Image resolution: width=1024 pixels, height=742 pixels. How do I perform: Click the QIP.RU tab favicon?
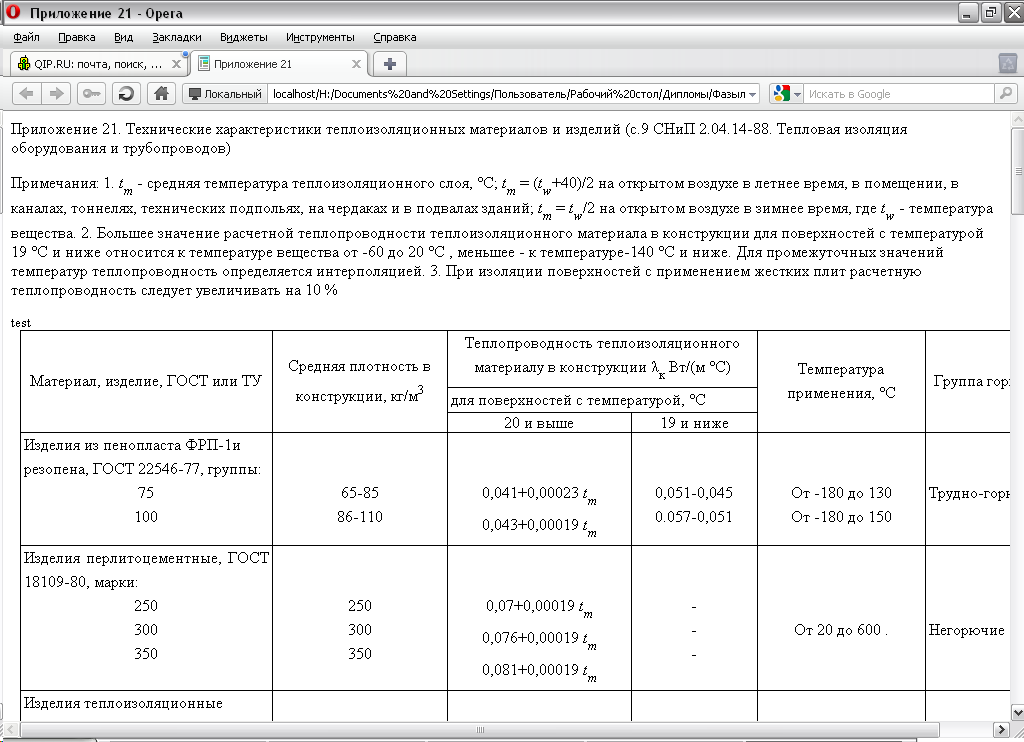pos(24,64)
